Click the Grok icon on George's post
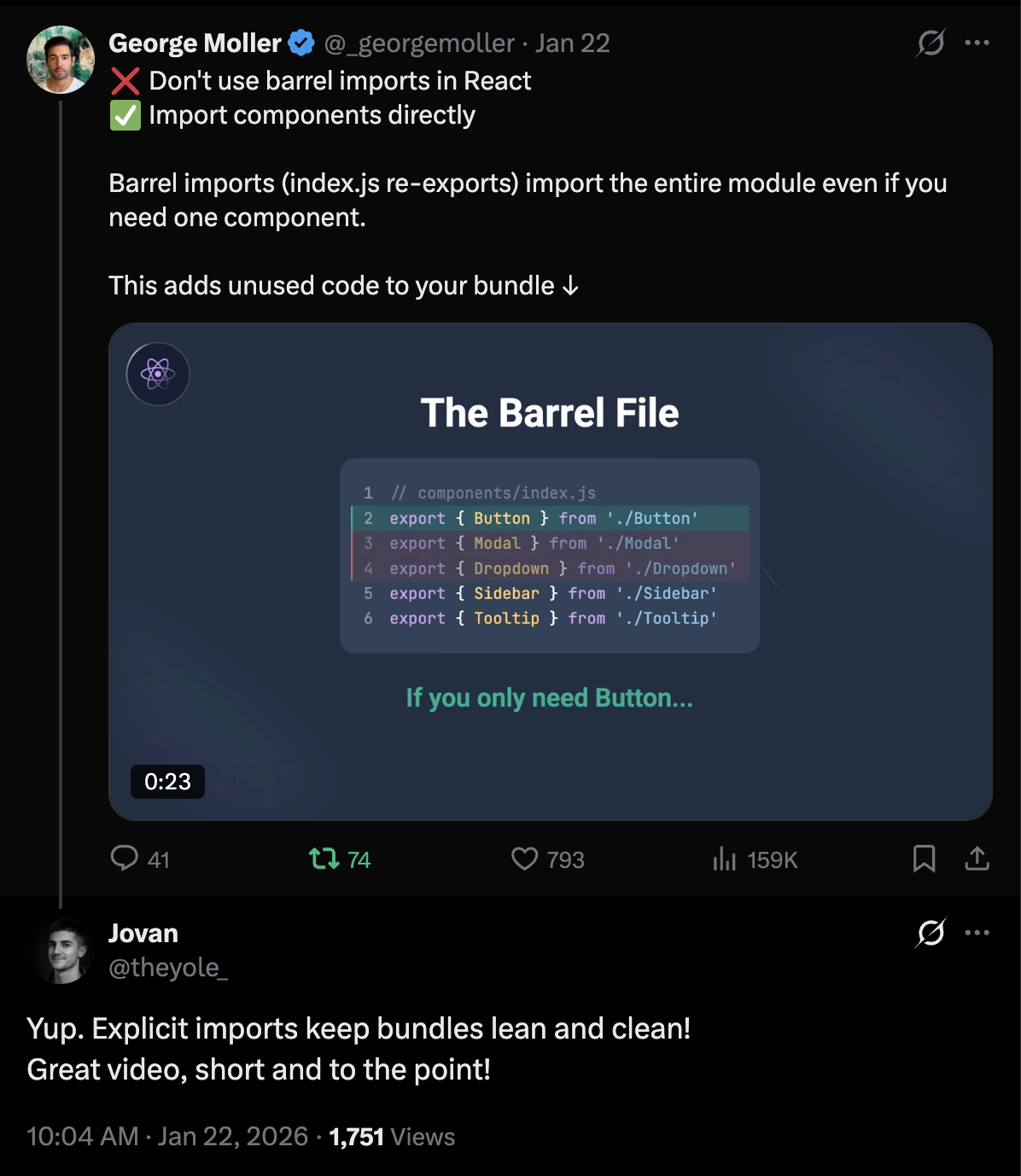1021x1176 pixels. pos(931,43)
